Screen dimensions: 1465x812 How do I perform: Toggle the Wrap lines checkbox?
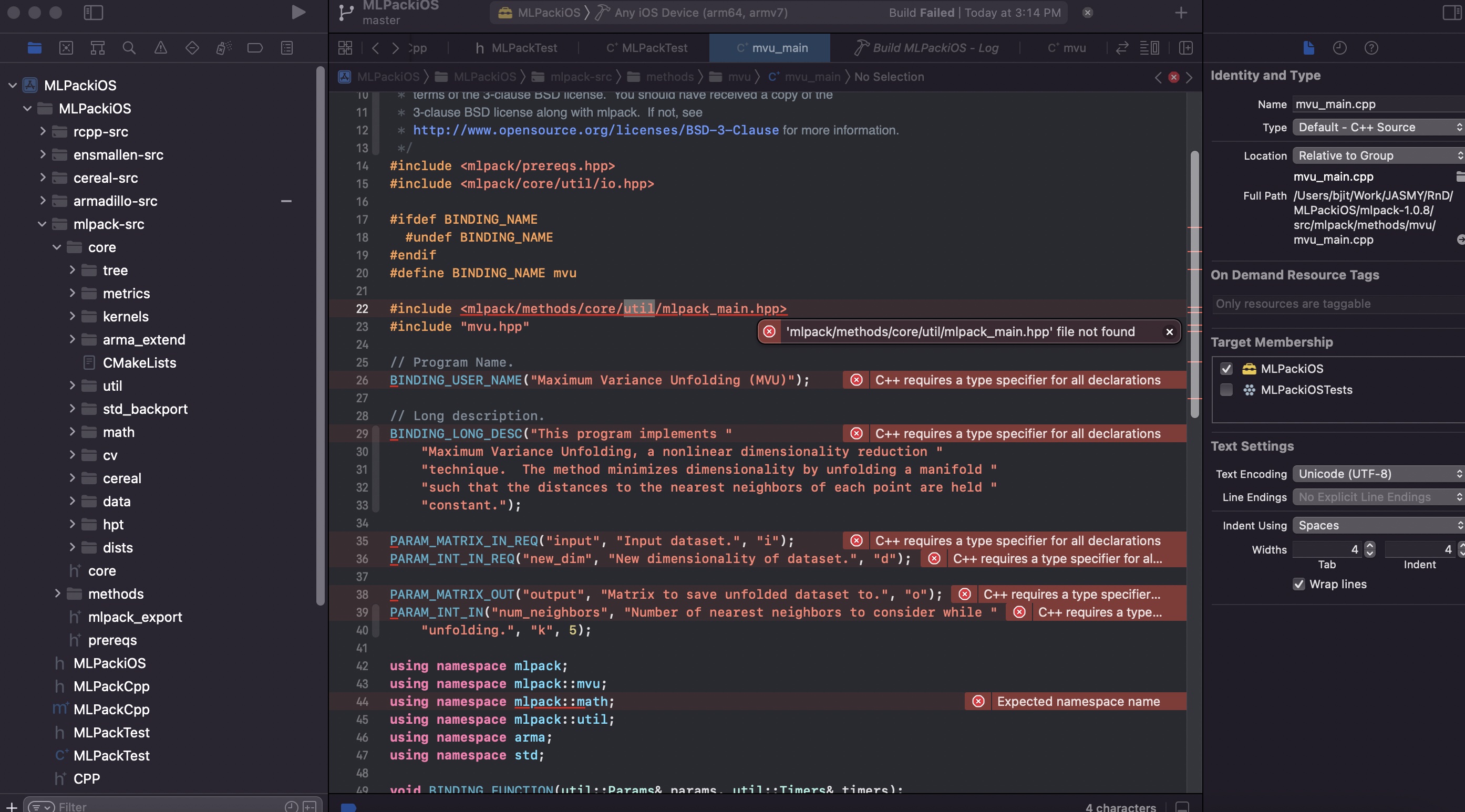(x=1299, y=584)
